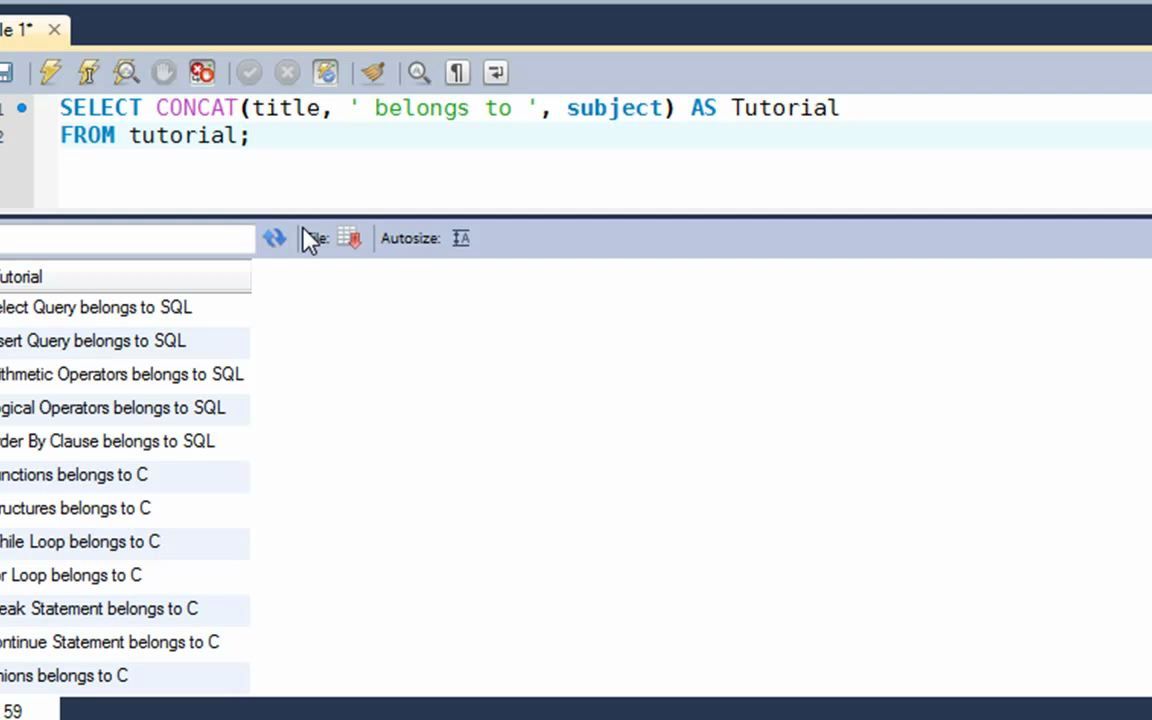Screen dimensions: 1152x720
Task: Open the Explain query plan icon
Action: click(126, 72)
